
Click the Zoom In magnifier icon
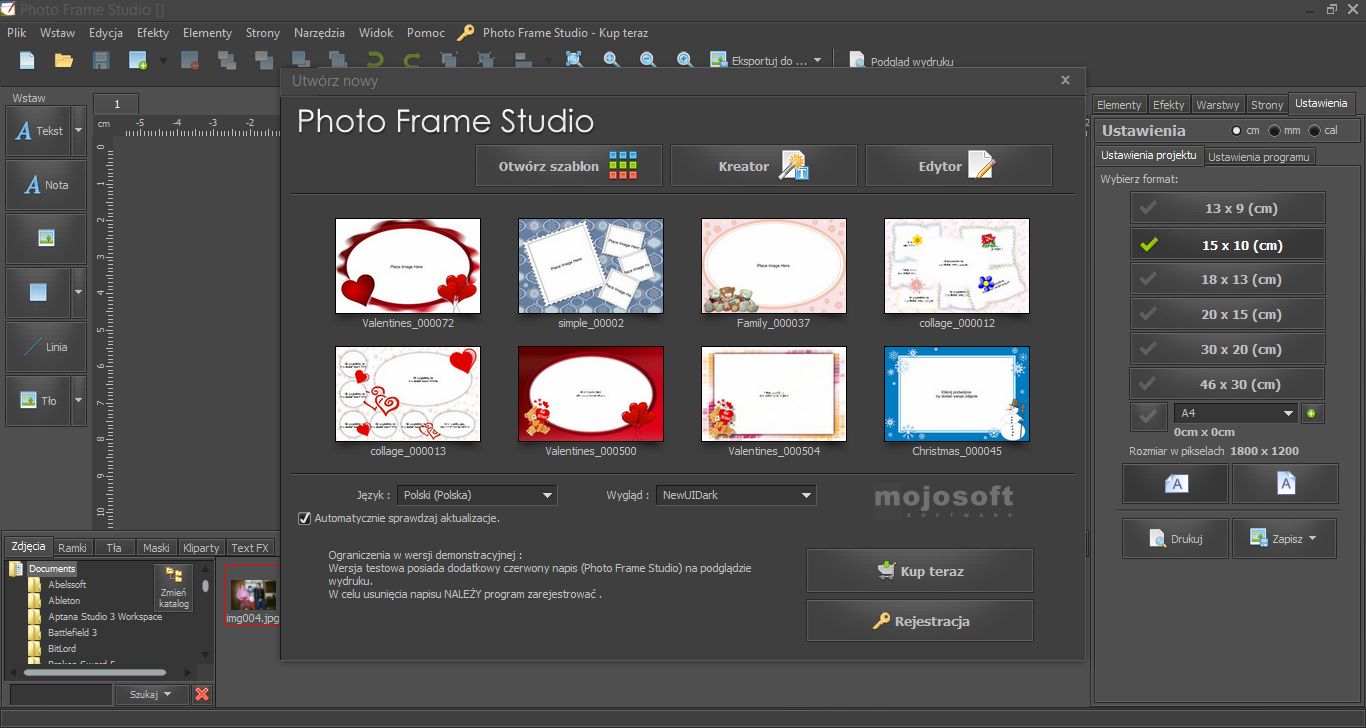tap(684, 59)
